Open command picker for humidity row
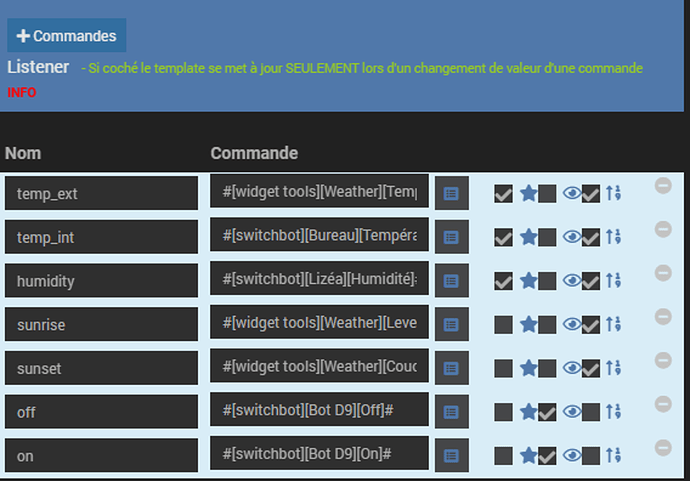Viewport: 690px width, 481px height. pos(451,281)
